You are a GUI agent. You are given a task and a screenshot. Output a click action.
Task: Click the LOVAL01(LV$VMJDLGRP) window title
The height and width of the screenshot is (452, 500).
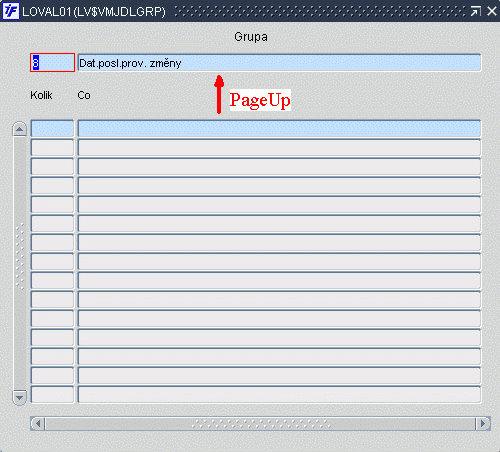[94, 12]
